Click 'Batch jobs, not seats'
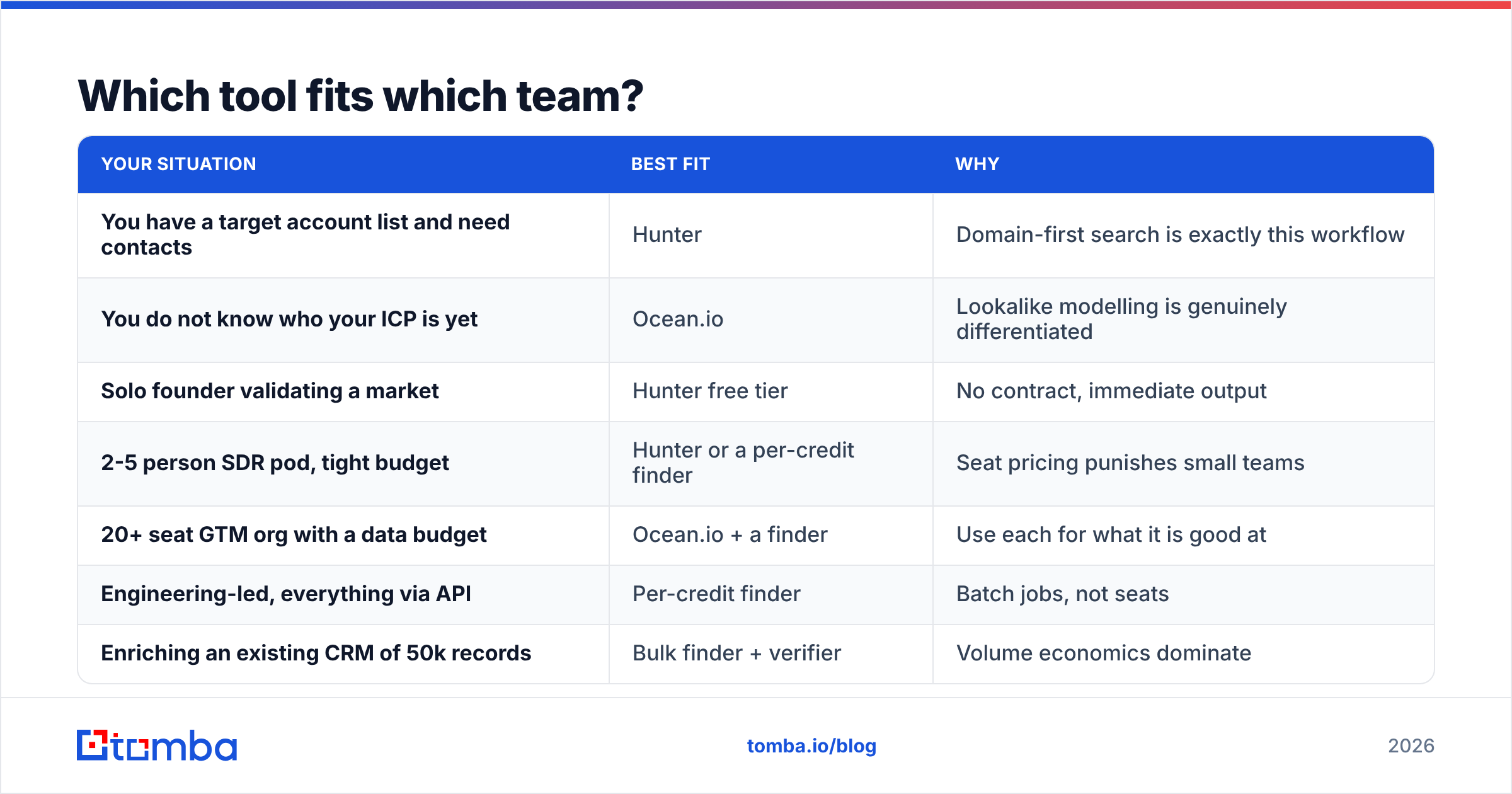 pos(1062,594)
